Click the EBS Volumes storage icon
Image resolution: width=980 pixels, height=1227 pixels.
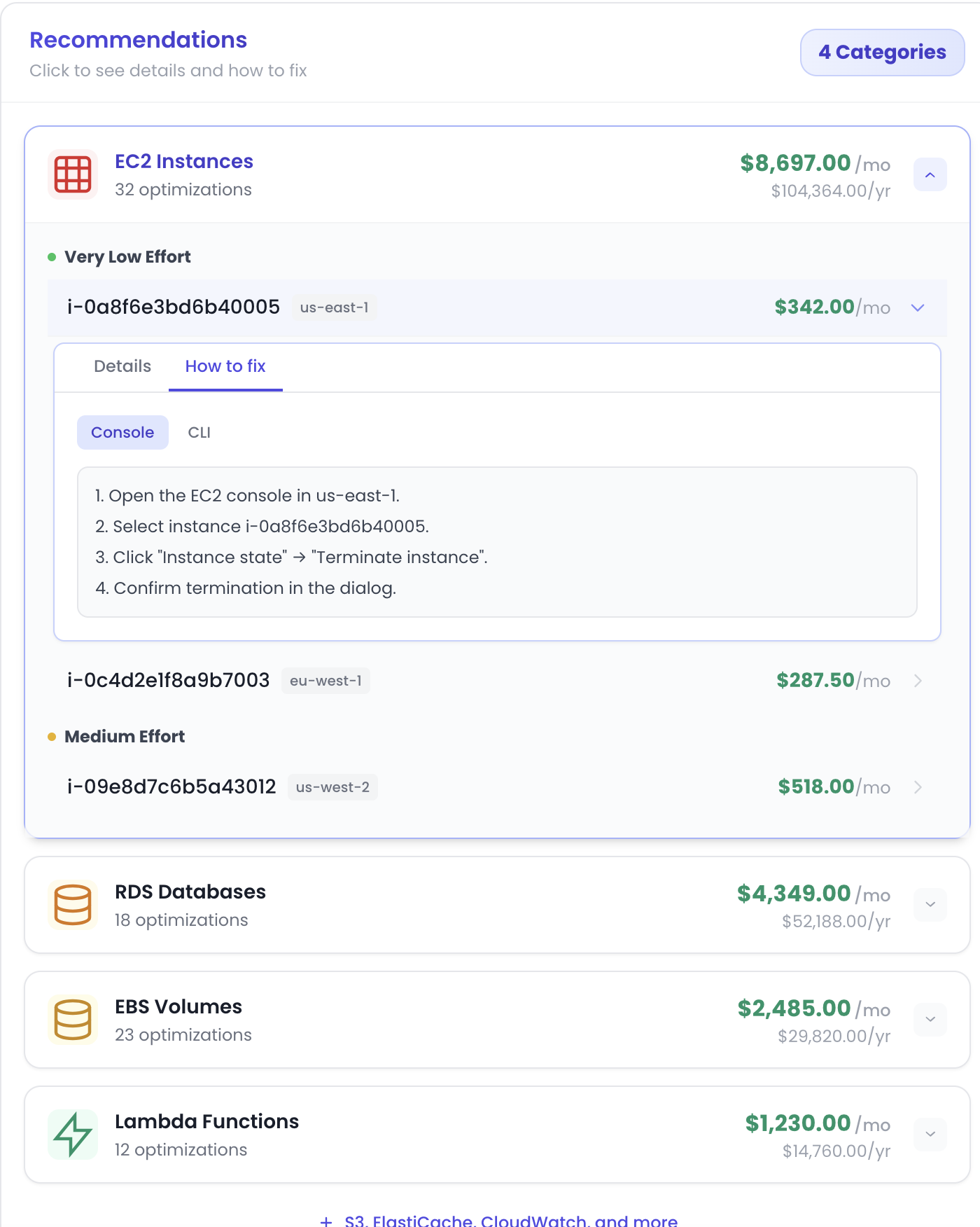pos(73,1020)
